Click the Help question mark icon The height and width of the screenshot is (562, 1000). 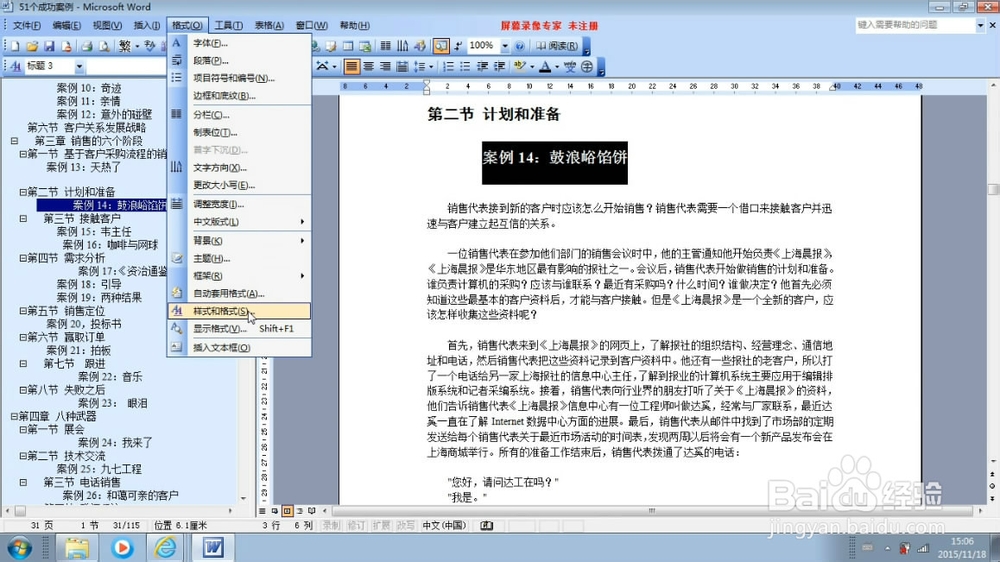[x=520, y=46]
